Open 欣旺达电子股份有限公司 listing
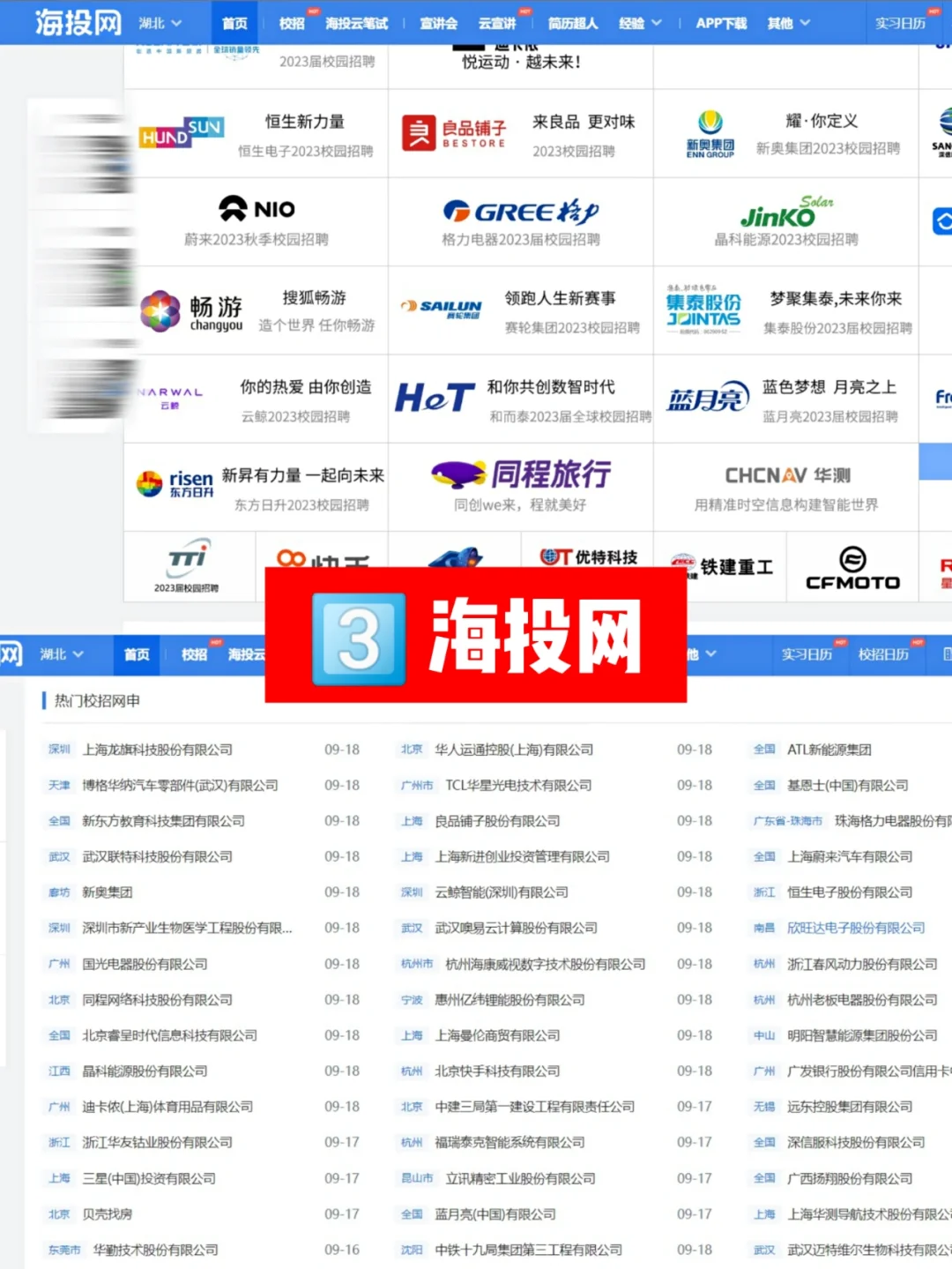Viewport: 952px width, 1269px height. [x=856, y=928]
